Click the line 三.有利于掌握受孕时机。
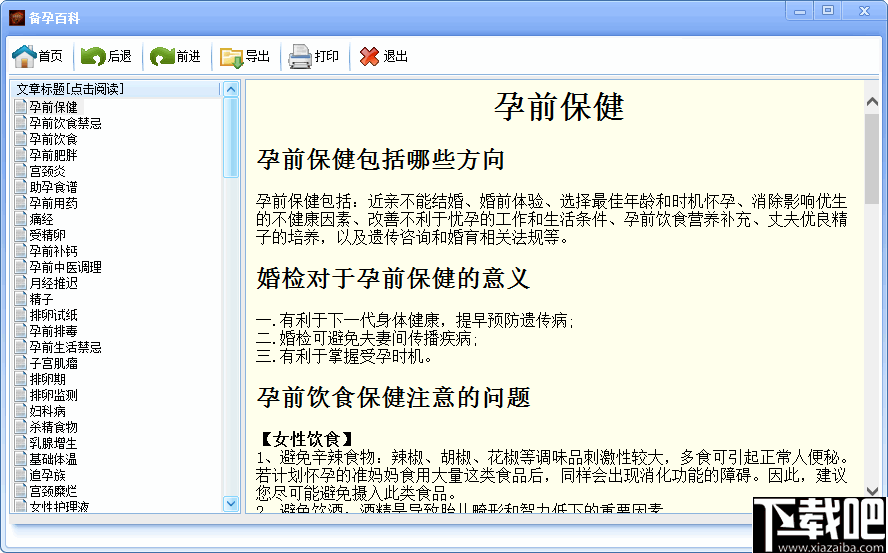Image resolution: width=888 pixels, height=553 pixels. pos(344,357)
